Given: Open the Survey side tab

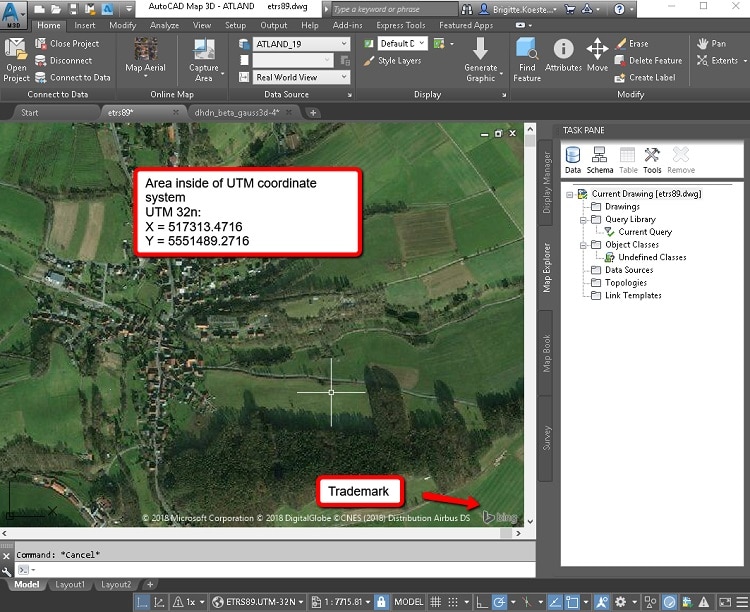Looking at the screenshot, I should (546, 438).
